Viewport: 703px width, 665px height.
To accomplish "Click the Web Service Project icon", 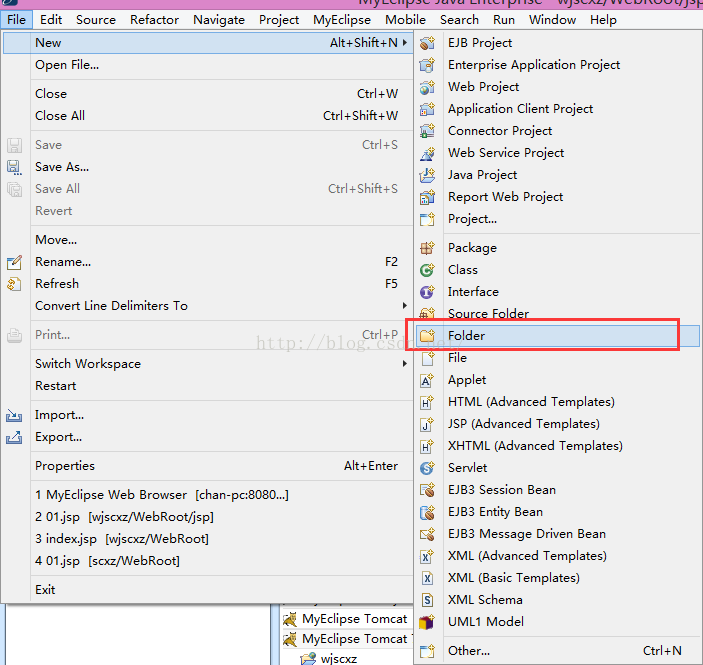I will tap(427, 153).
